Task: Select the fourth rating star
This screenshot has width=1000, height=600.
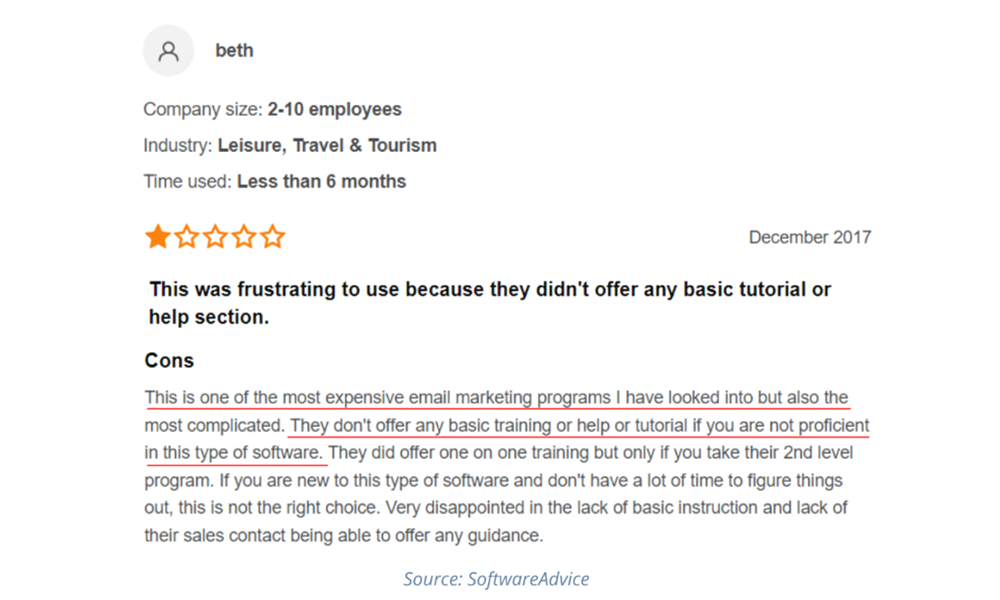Action: coord(244,237)
